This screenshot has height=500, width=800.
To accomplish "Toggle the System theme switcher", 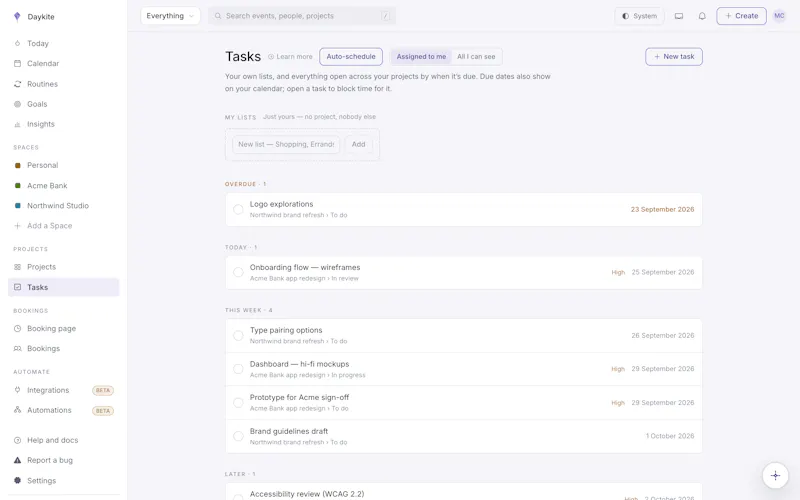I will coord(639,16).
